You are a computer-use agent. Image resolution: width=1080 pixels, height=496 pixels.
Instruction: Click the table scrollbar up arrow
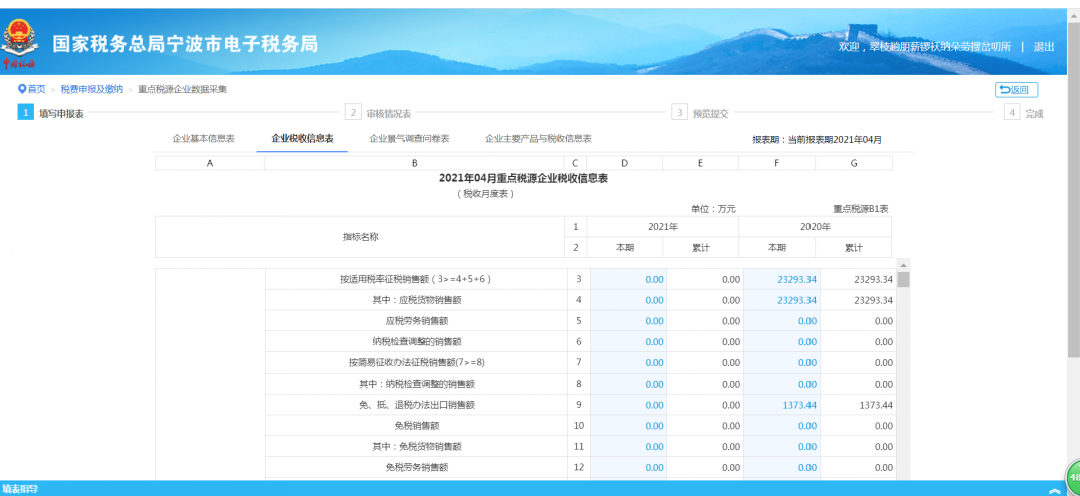click(903, 265)
